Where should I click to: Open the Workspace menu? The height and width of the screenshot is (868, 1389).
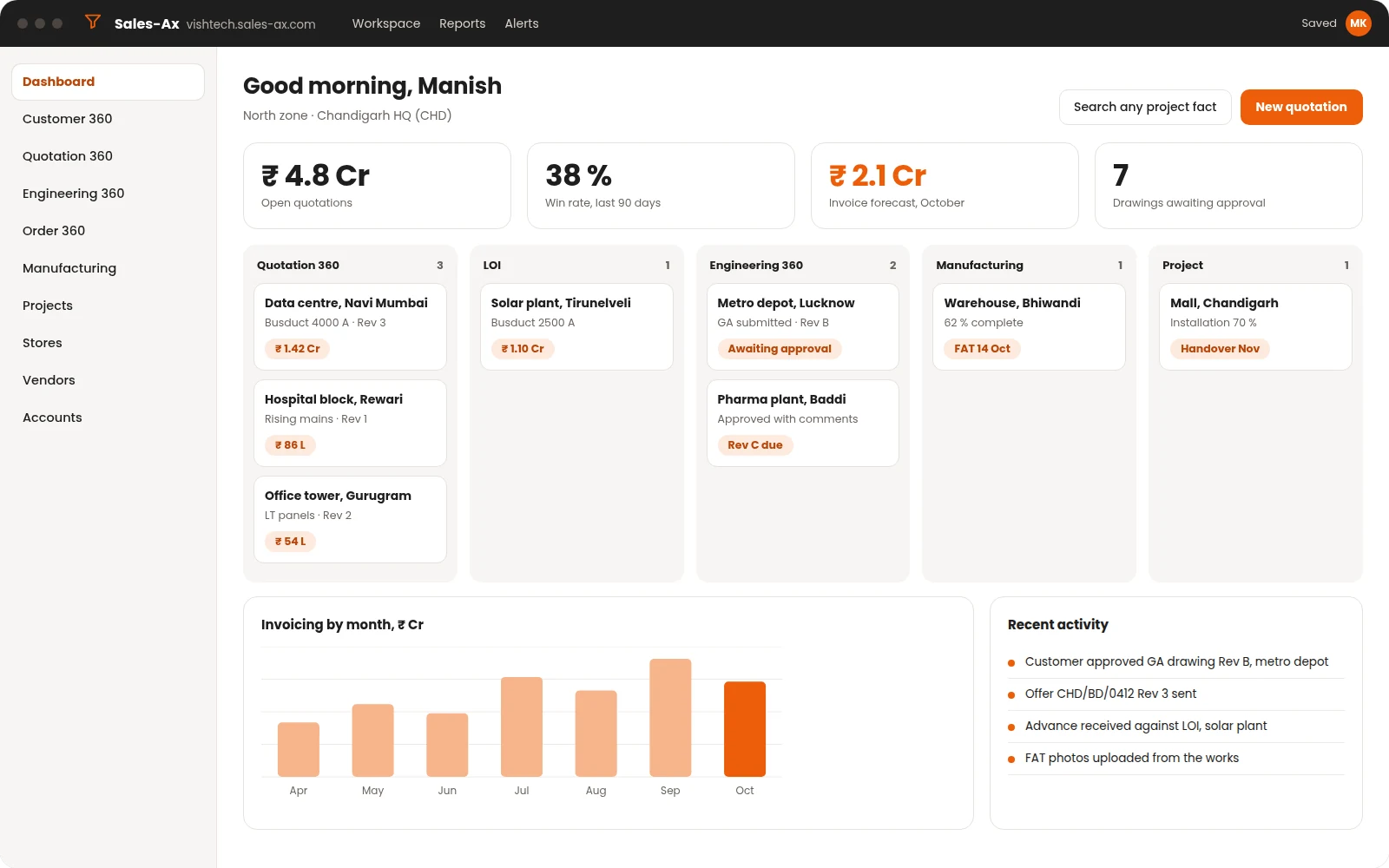click(x=386, y=23)
